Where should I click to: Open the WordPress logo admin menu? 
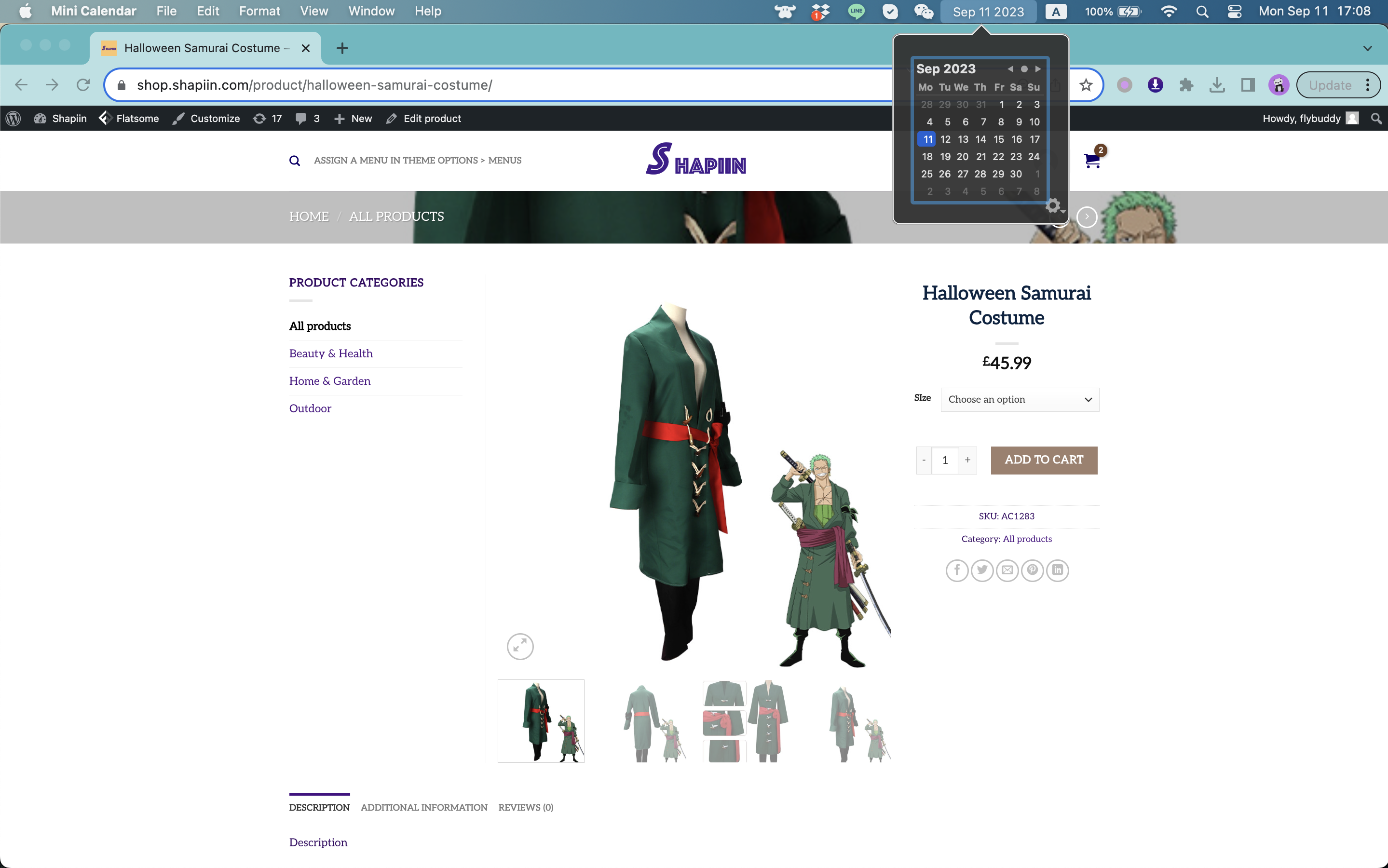(13, 118)
